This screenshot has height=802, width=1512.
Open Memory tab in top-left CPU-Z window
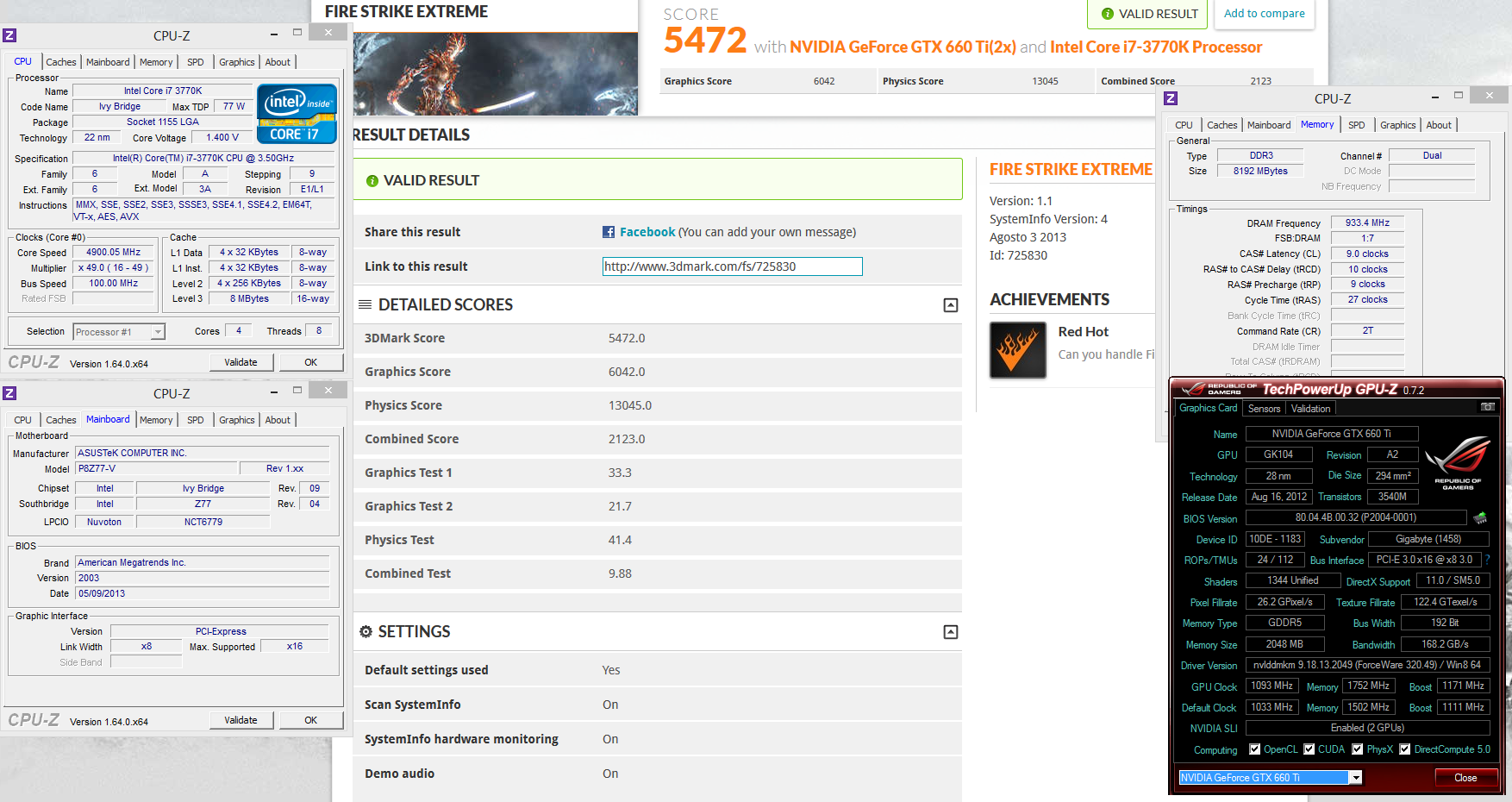(156, 62)
